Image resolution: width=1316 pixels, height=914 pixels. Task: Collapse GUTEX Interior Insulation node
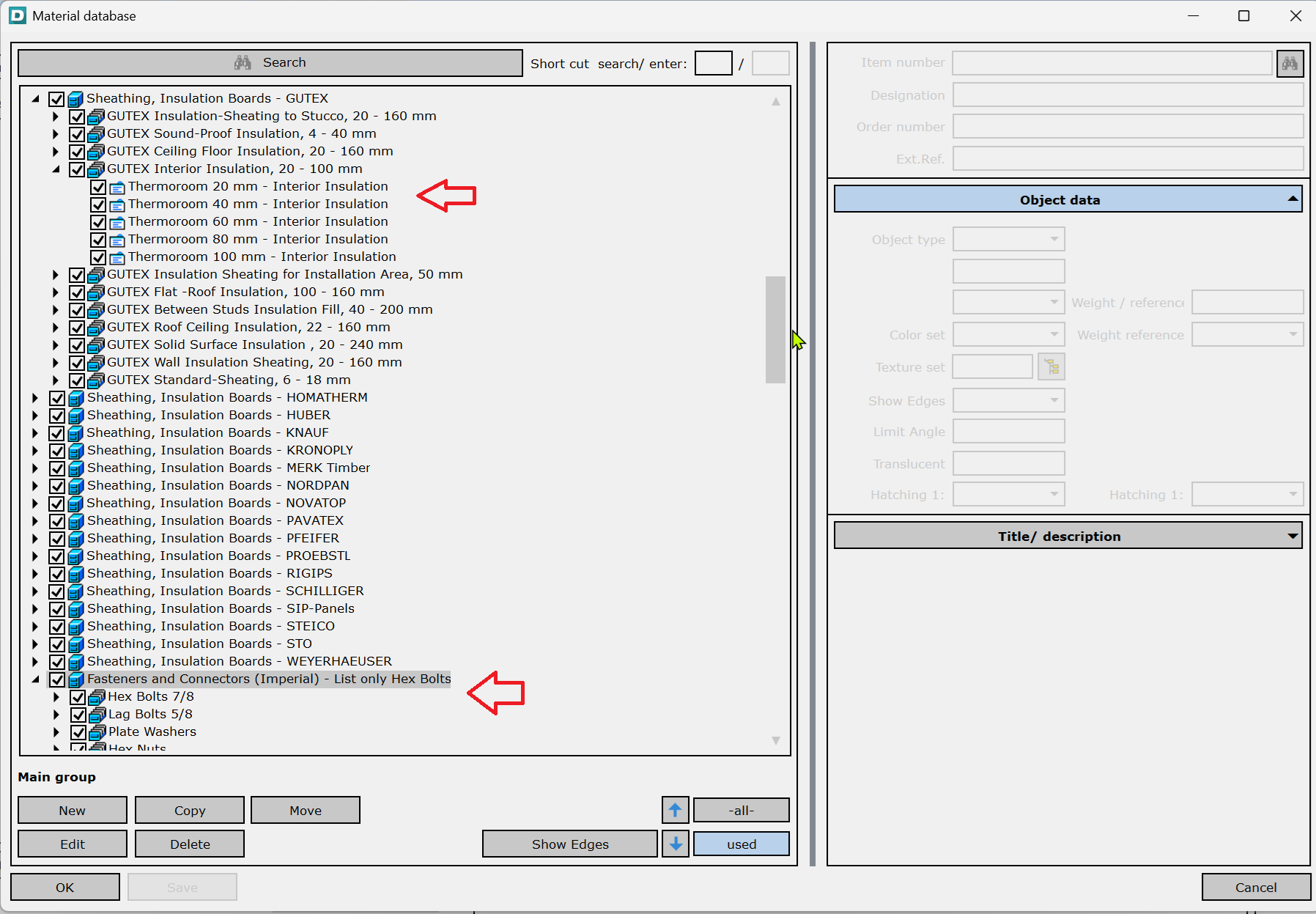point(56,169)
